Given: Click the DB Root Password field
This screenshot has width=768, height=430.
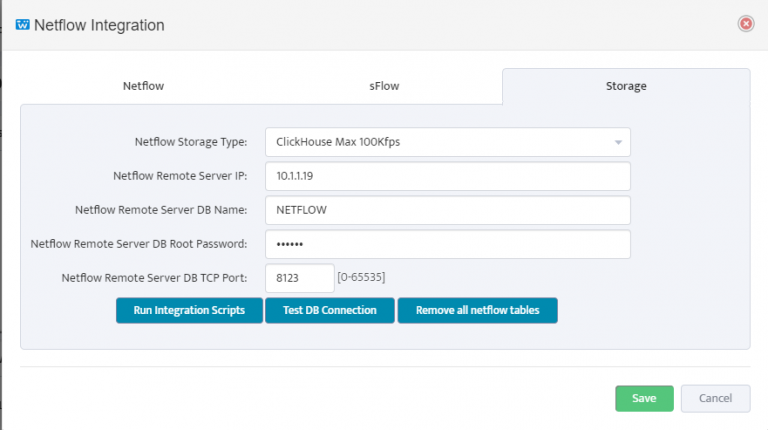Looking at the screenshot, I should tap(447, 244).
